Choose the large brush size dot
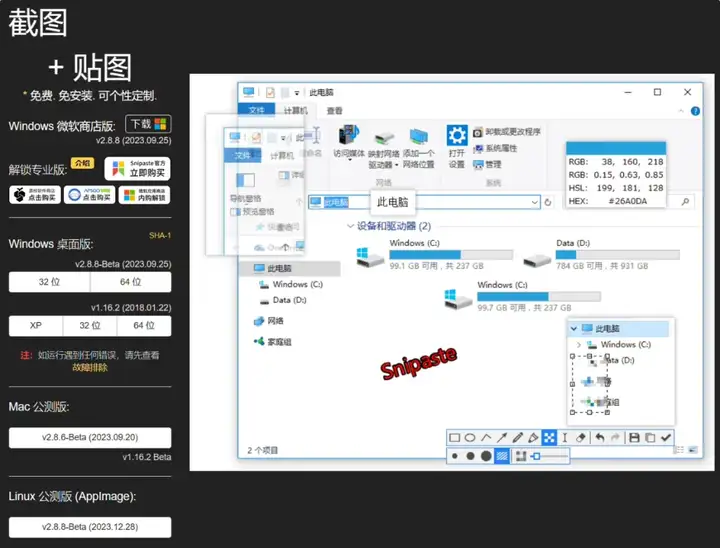This screenshot has height=548, width=720. coord(486,456)
